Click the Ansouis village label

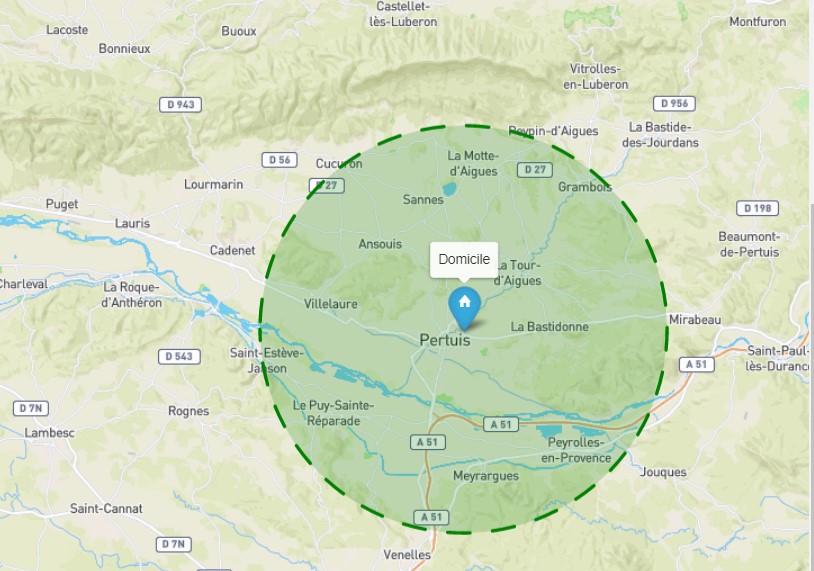click(380, 244)
